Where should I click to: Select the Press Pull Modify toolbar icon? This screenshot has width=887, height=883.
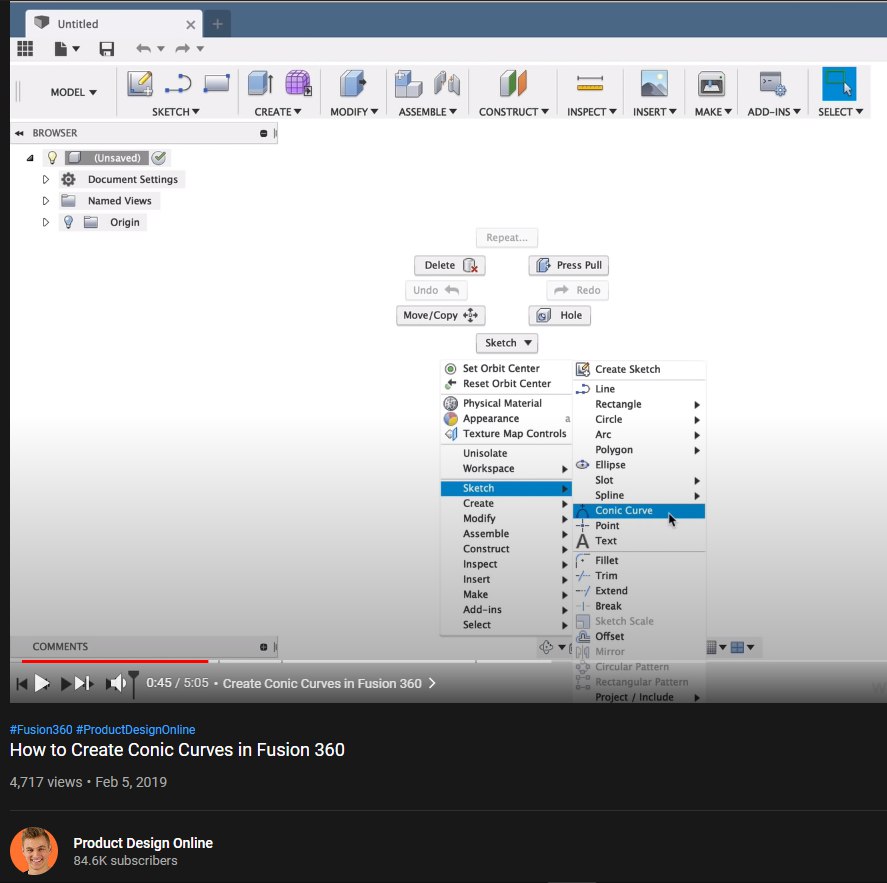[353, 83]
